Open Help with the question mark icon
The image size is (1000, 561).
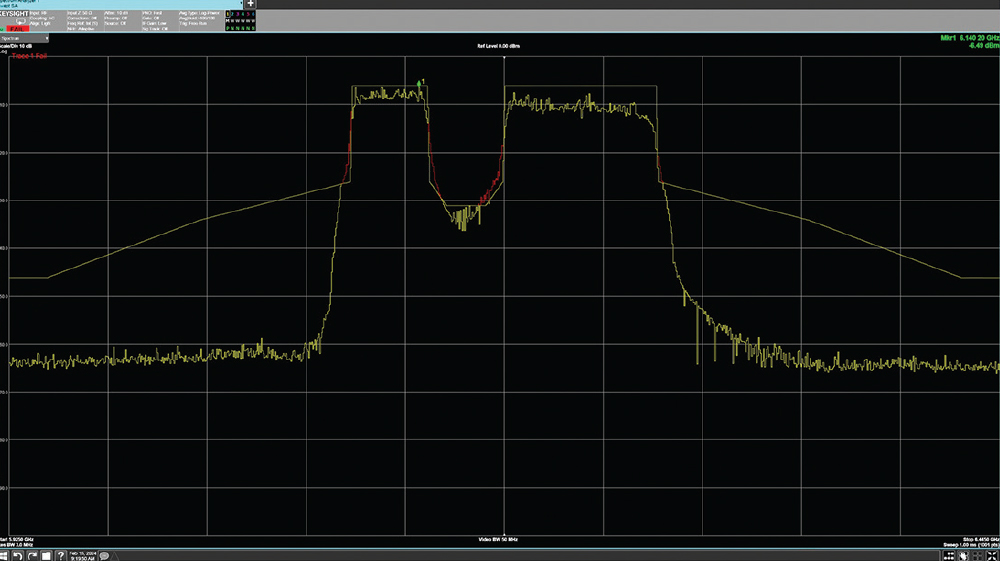point(59,555)
